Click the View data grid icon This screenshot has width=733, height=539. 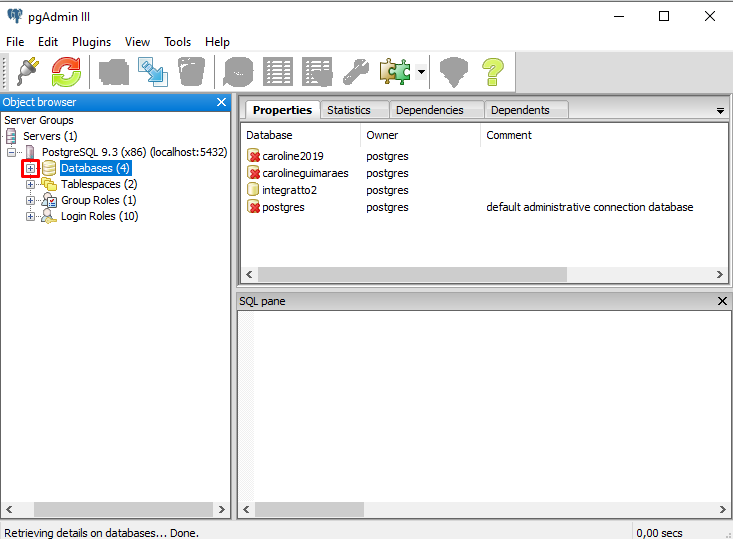click(278, 72)
